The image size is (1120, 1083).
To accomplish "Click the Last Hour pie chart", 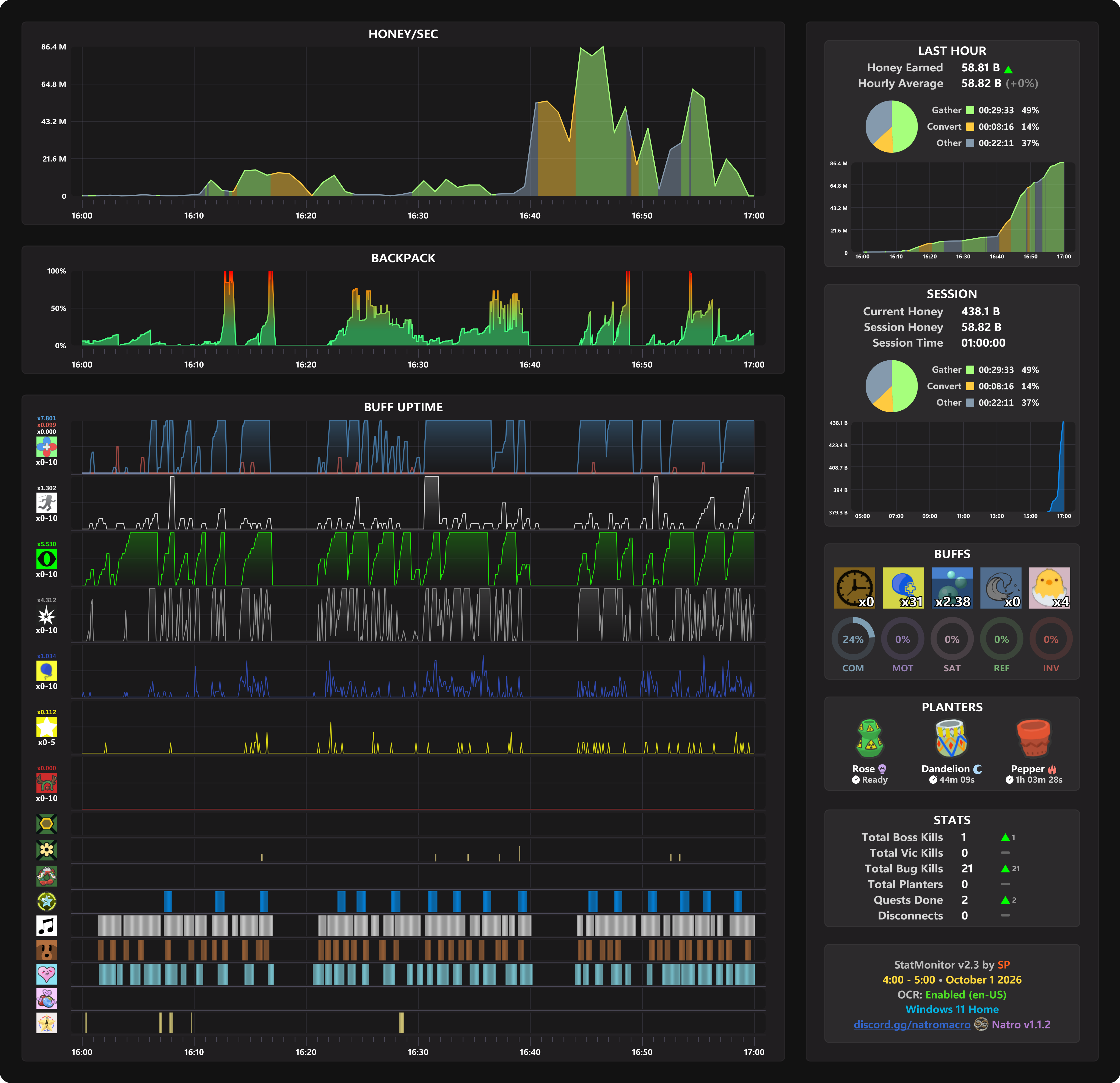I will (x=891, y=126).
